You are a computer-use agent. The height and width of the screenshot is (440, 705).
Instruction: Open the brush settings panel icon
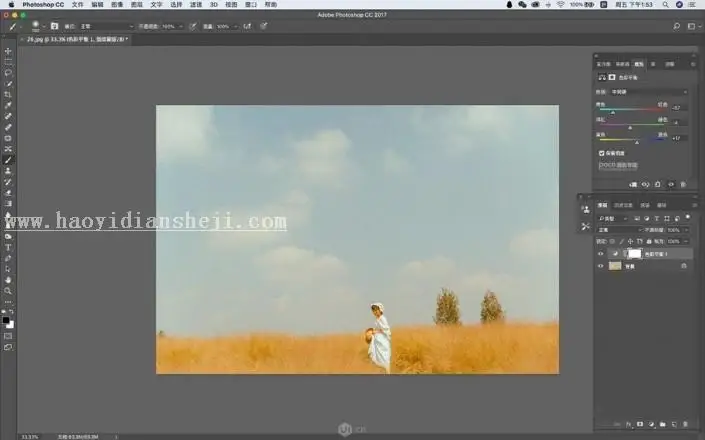pyautogui.click(x=54, y=27)
